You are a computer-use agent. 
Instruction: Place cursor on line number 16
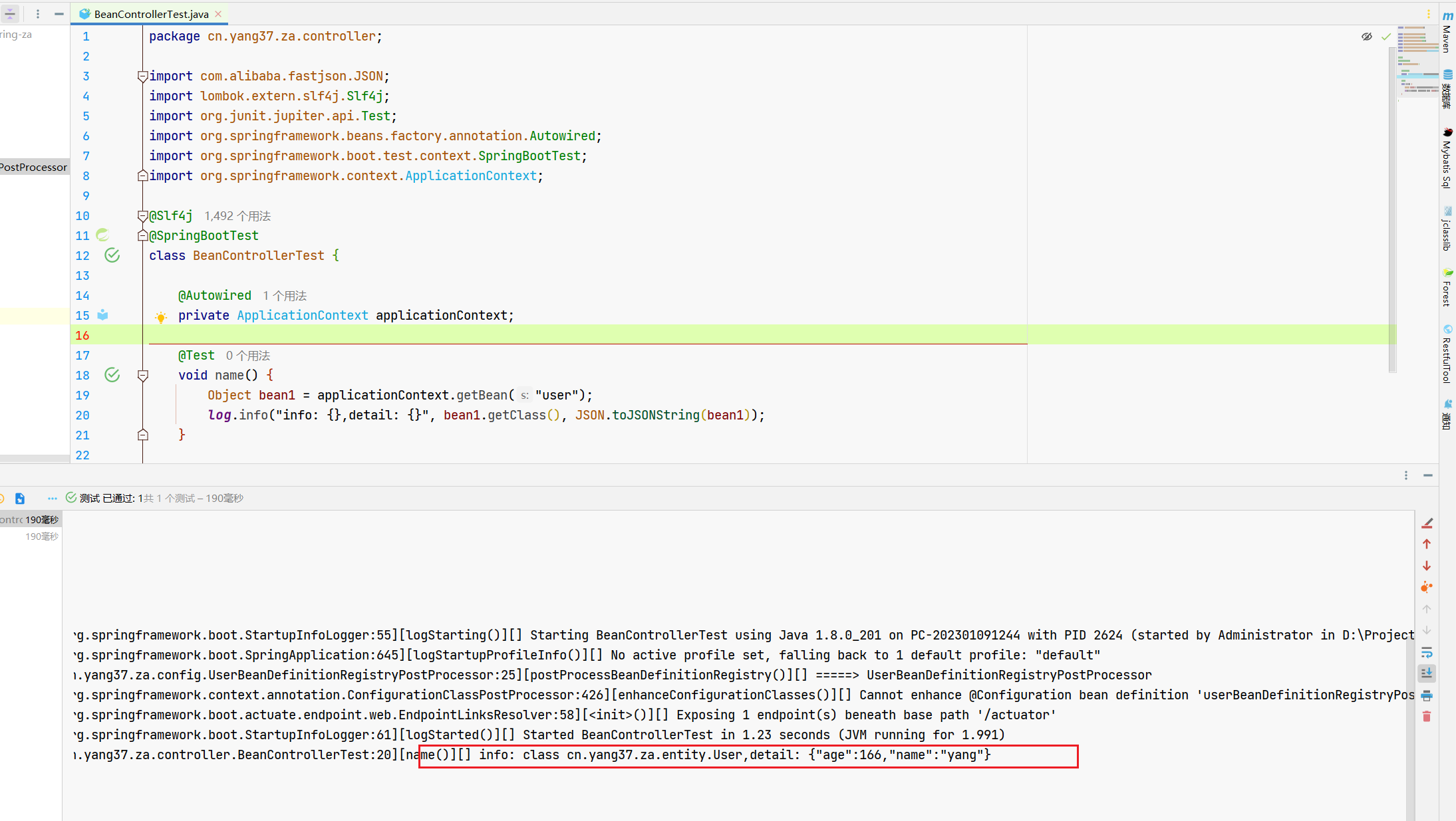click(82, 335)
